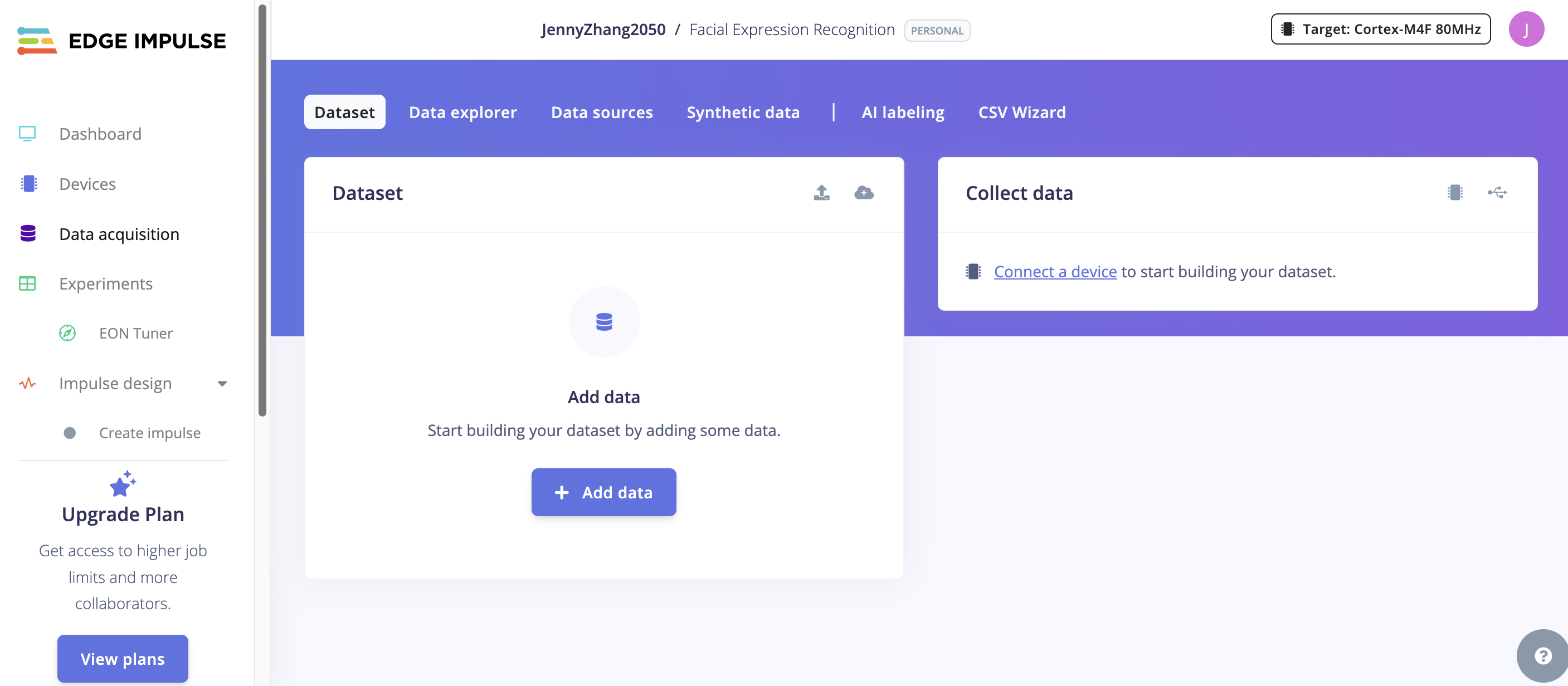Click the EON Tuner compass icon

tap(67, 334)
